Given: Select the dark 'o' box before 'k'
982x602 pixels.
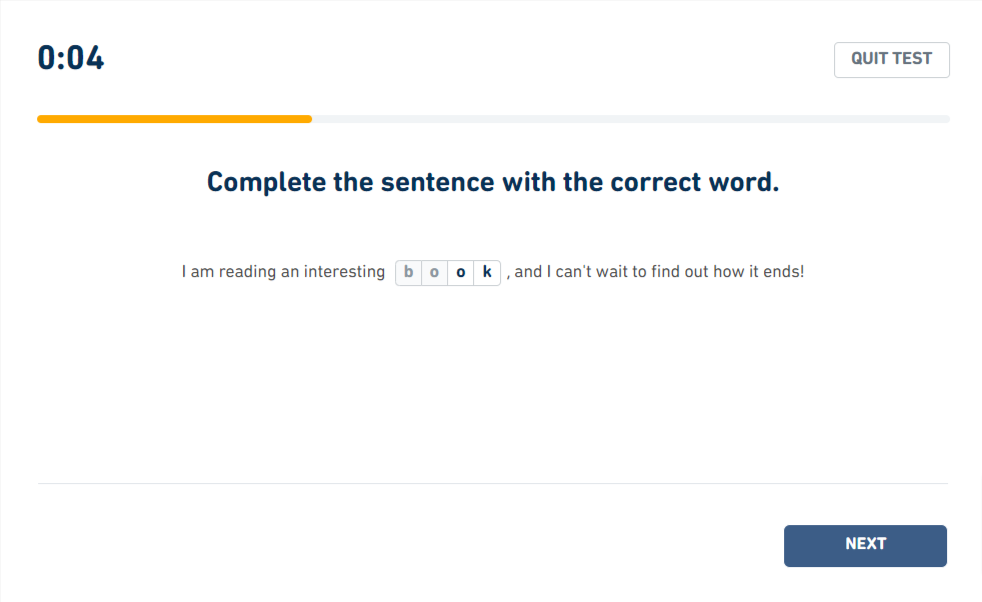Looking at the screenshot, I should (x=461, y=272).
